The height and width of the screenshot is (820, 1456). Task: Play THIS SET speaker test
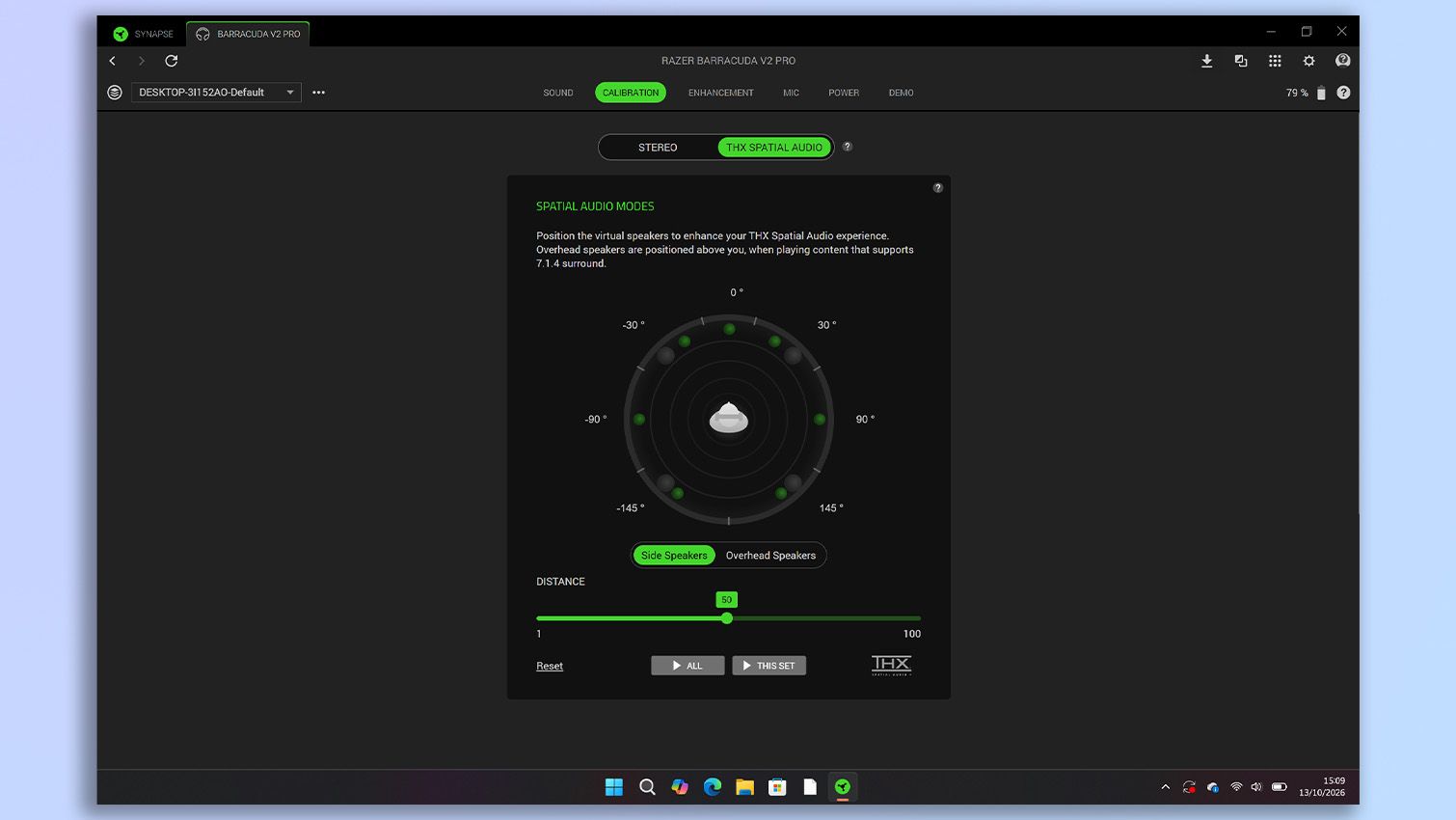point(768,666)
